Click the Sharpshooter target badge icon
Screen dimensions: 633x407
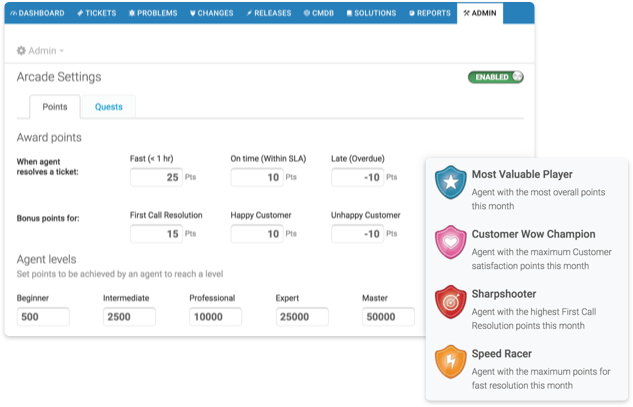pyautogui.click(x=450, y=303)
